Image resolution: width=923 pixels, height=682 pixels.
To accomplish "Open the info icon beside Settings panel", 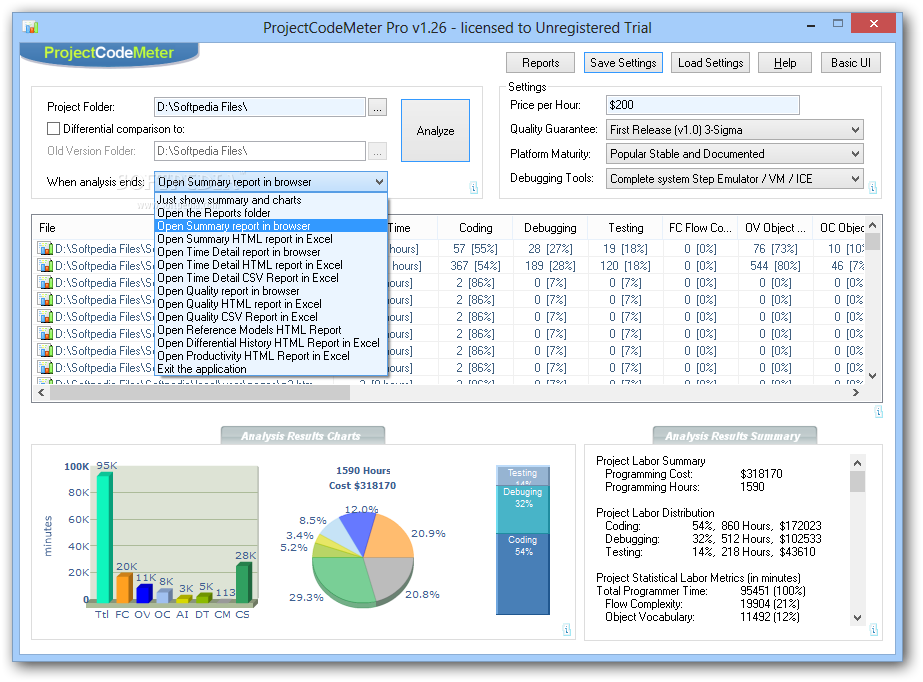I will [873, 188].
